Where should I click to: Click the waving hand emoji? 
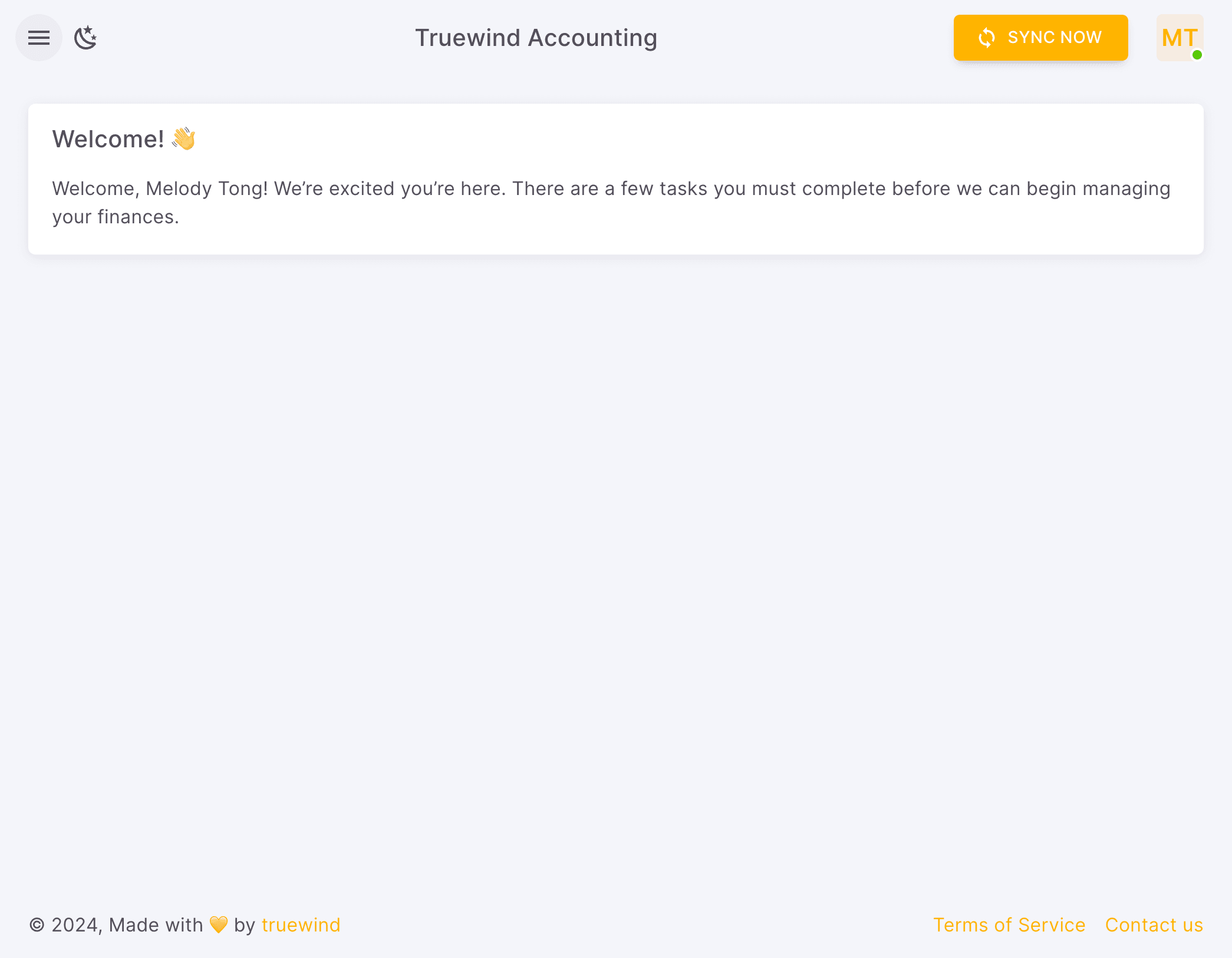[x=183, y=139]
